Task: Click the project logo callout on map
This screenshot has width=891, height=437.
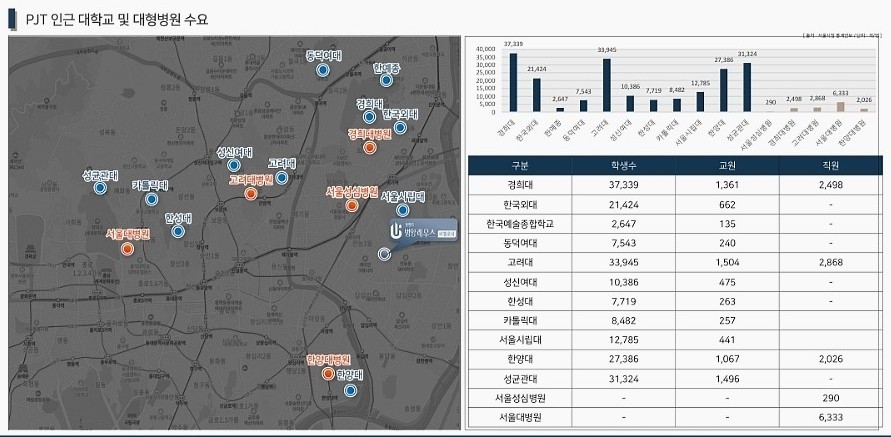Action: 423,230
